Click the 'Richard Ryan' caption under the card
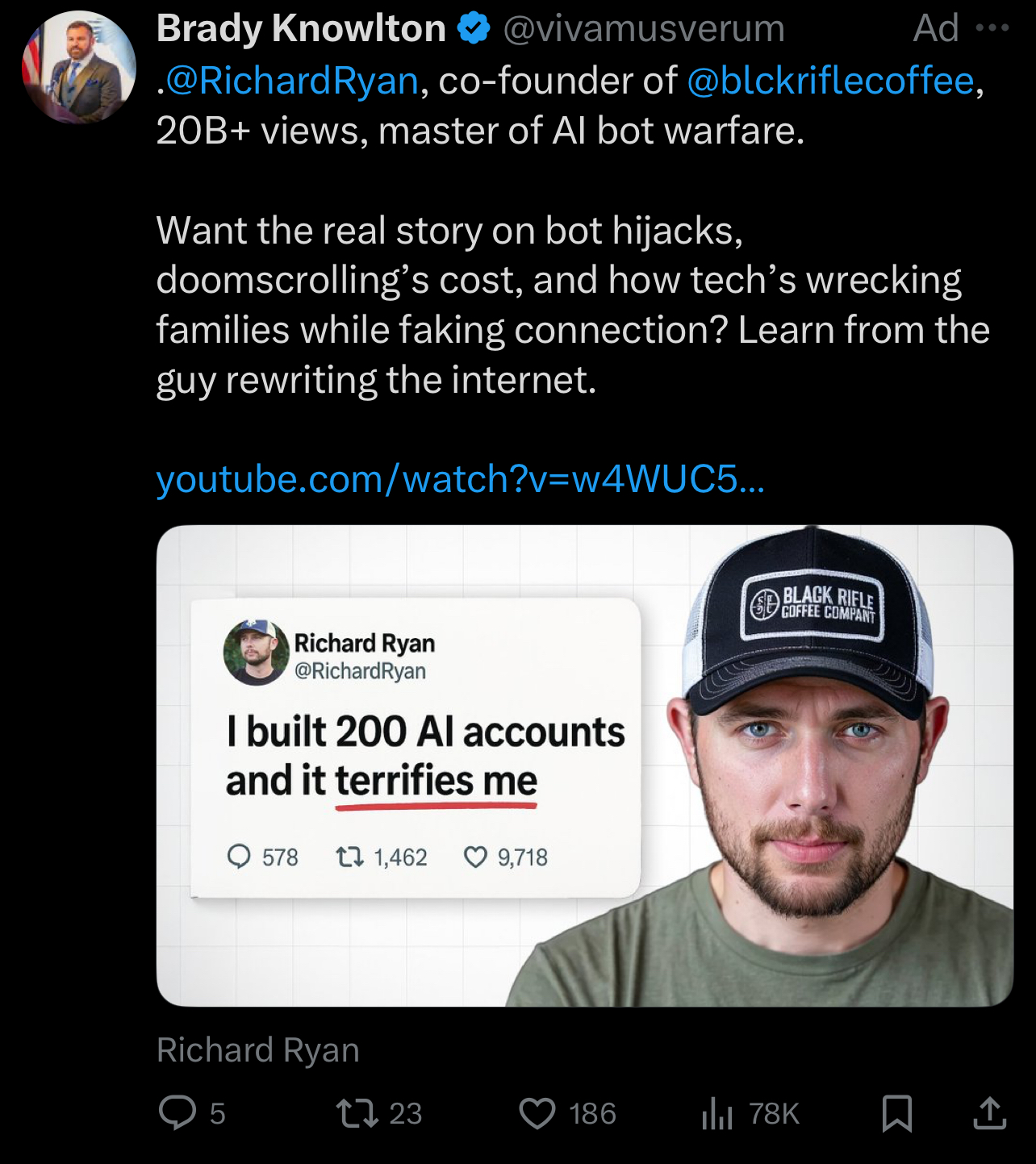Image resolution: width=1036 pixels, height=1164 pixels. tap(258, 1050)
